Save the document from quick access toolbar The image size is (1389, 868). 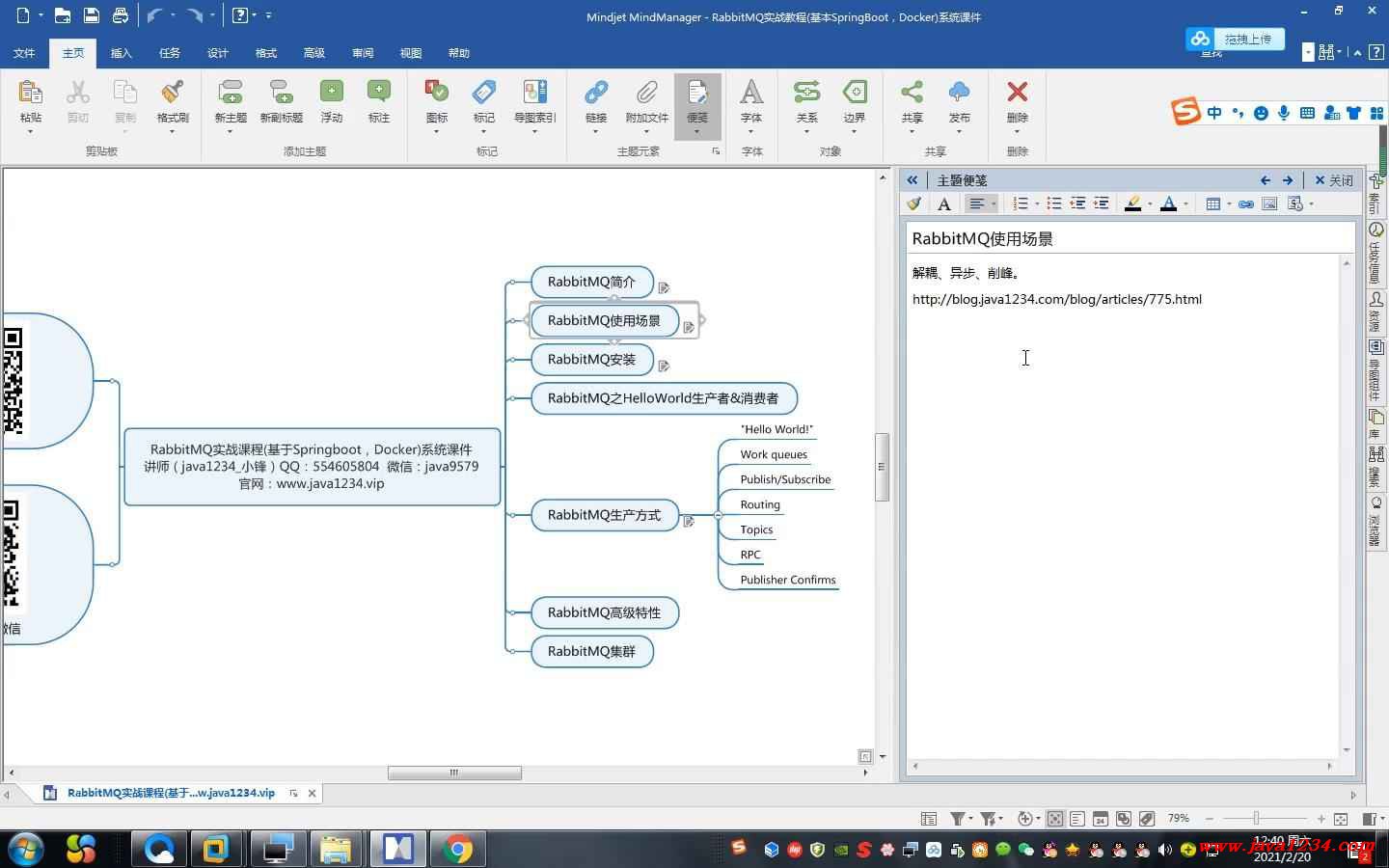coord(91,15)
